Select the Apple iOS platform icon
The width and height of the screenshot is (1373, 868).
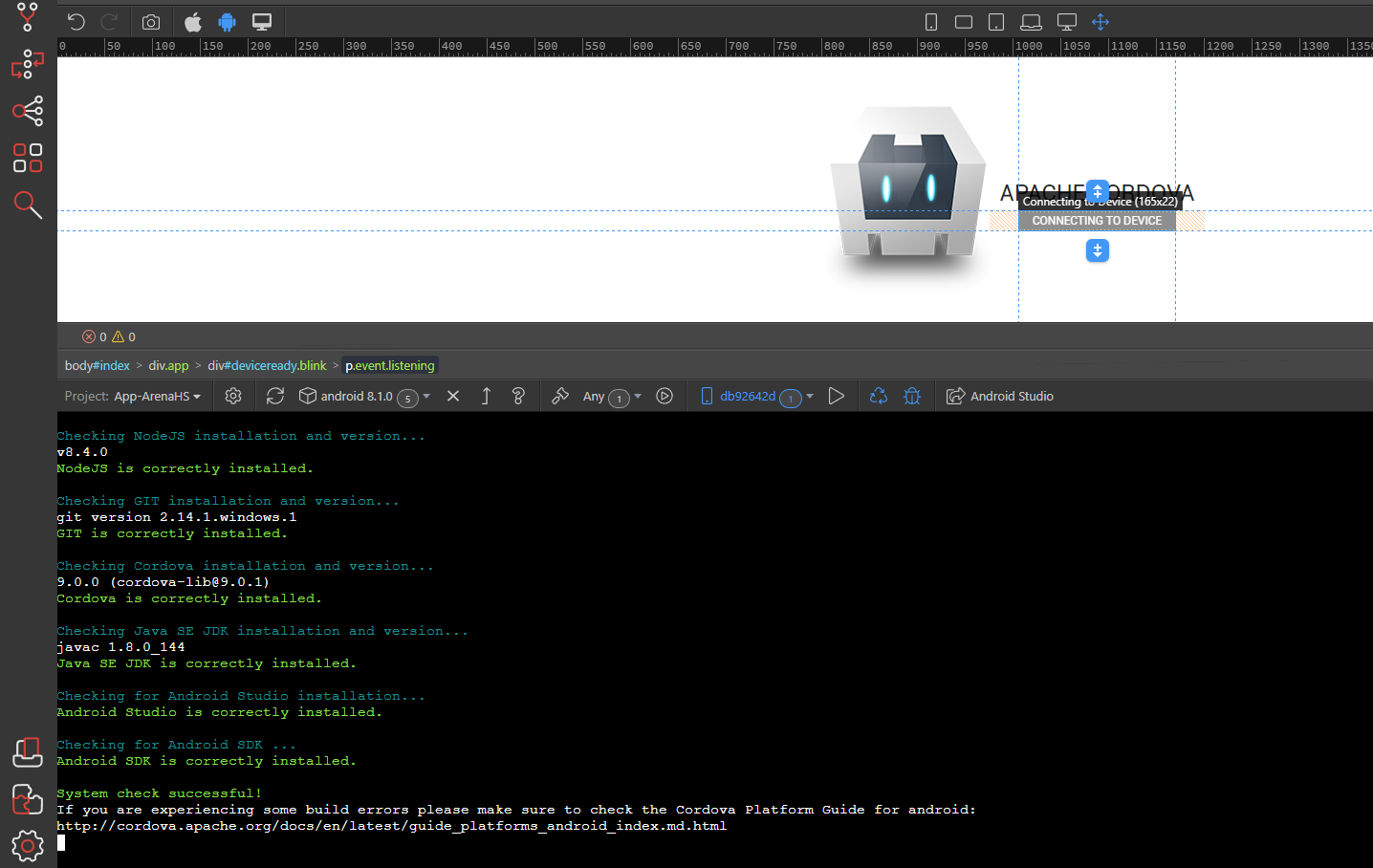click(x=193, y=22)
